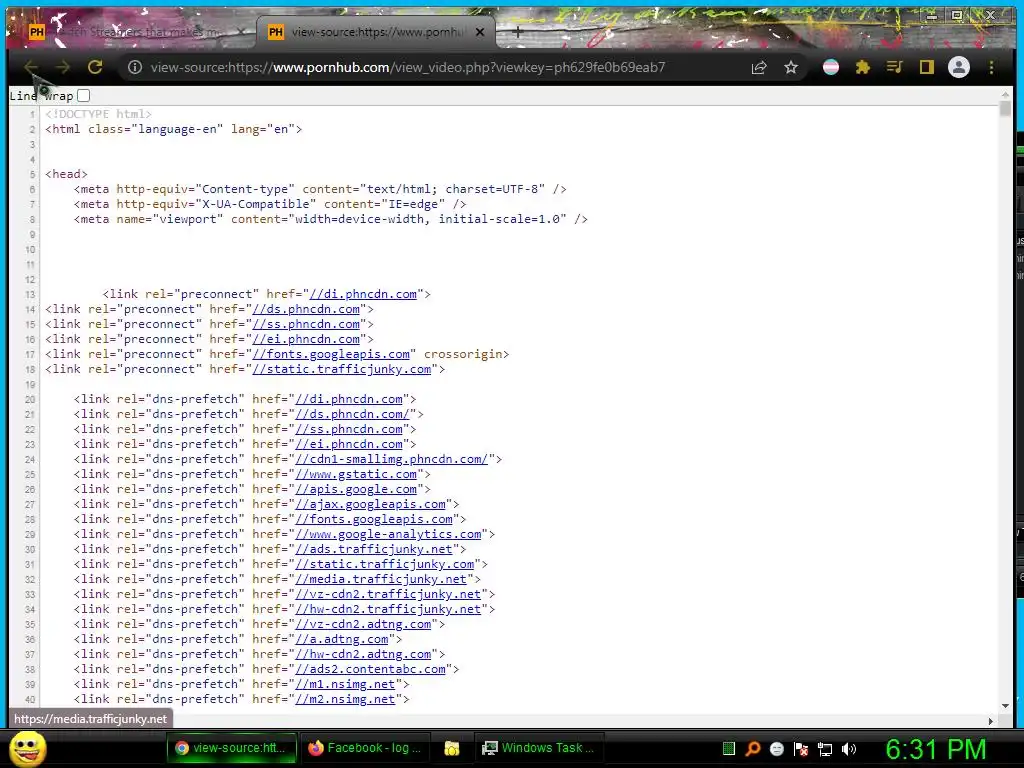This screenshot has height=768, width=1024.
Task: Click the orange magnifier tray icon
Action: point(753,748)
